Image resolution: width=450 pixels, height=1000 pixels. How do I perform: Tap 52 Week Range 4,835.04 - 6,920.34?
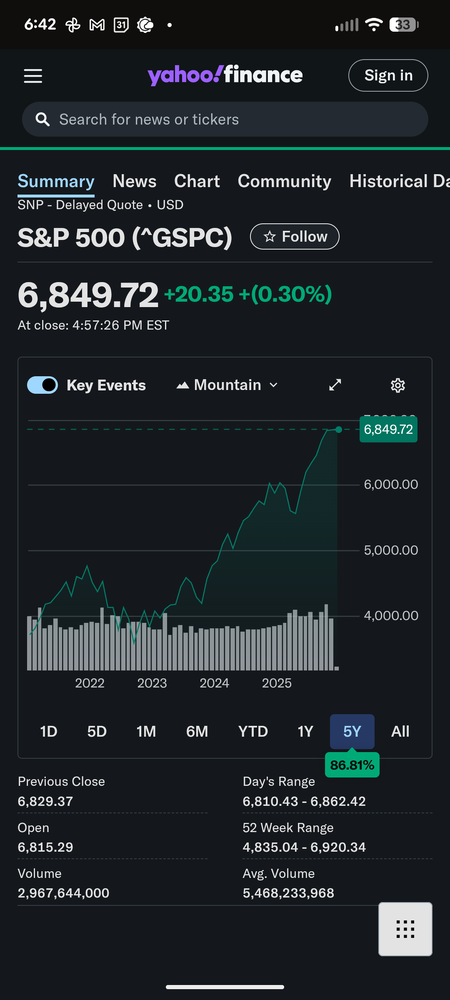[304, 848]
